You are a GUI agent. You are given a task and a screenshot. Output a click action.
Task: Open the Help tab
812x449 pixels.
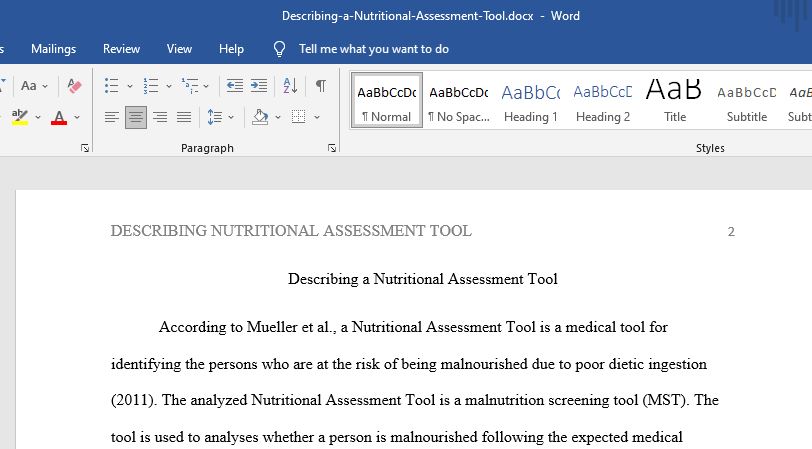231,49
